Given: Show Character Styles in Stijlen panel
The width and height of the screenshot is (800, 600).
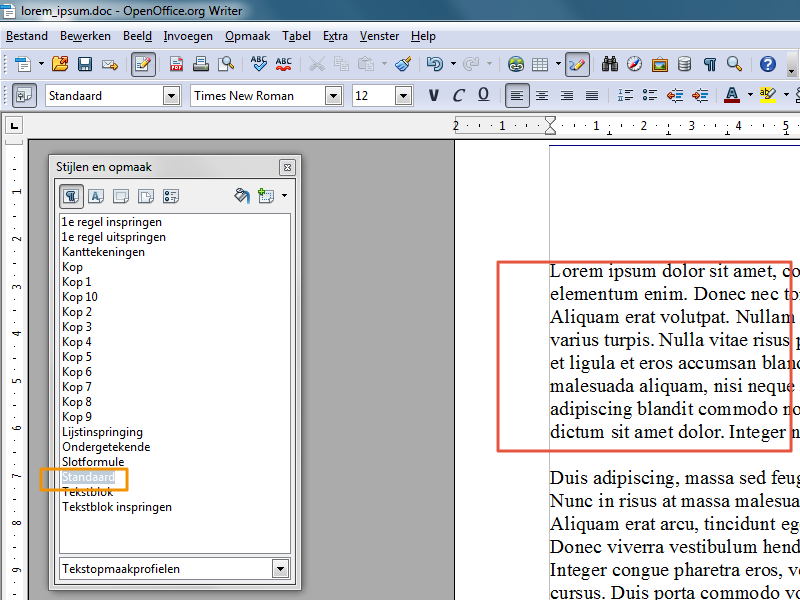Looking at the screenshot, I should click(96, 196).
